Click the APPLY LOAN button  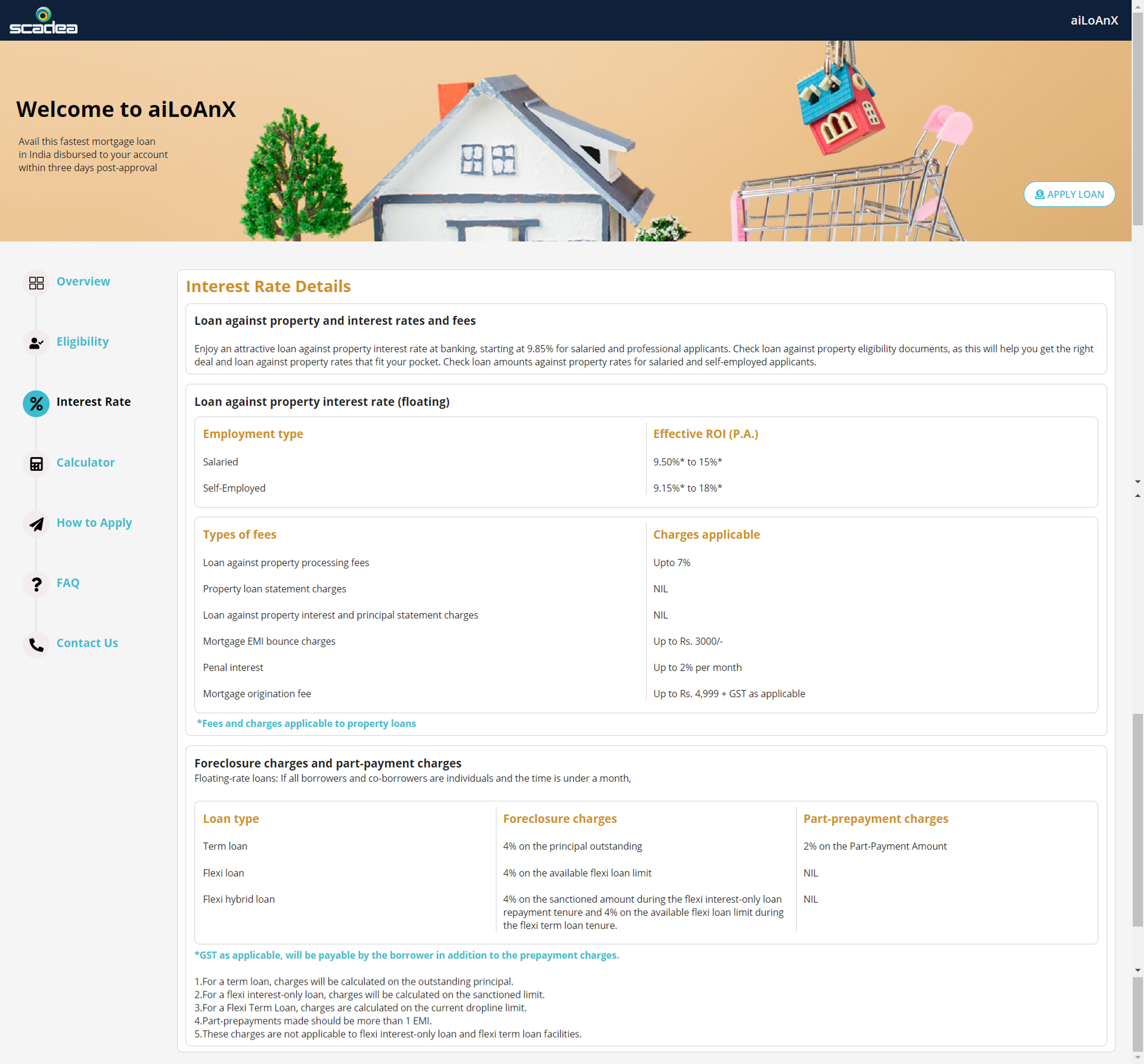[x=1069, y=195]
